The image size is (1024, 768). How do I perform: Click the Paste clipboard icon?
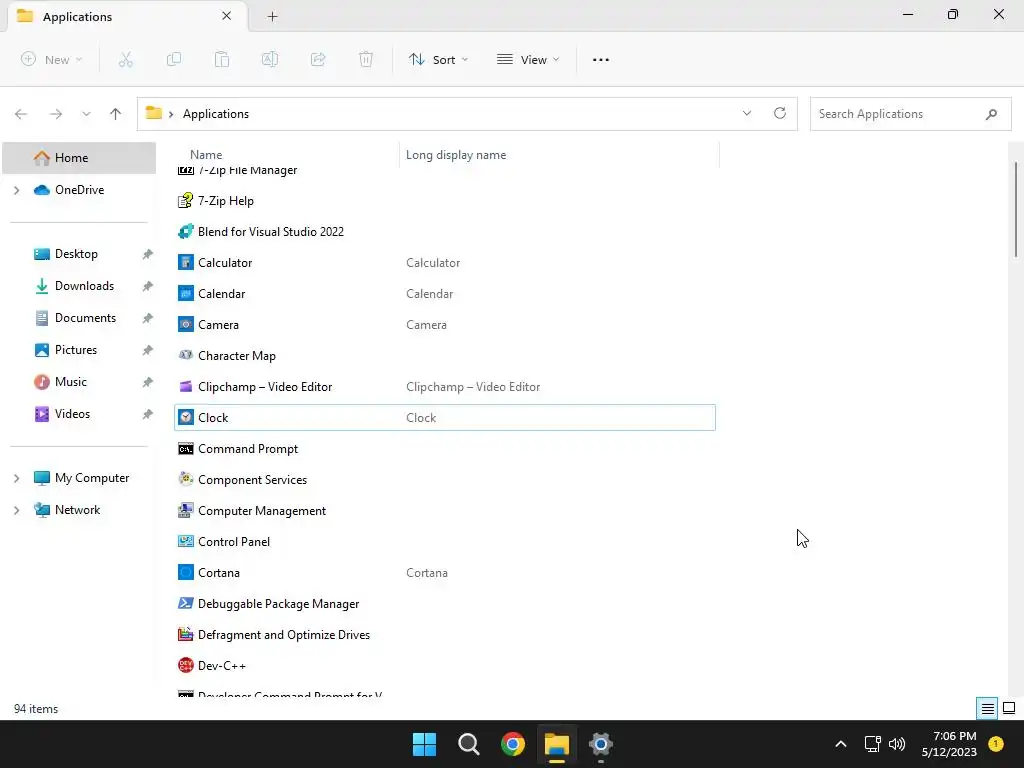(x=222, y=59)
